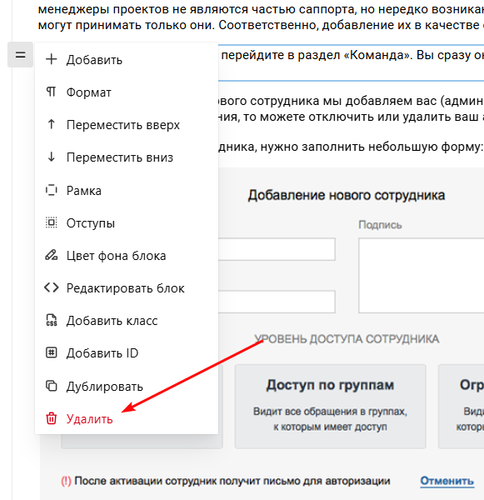The image size is (484, 500).
Task: Click the block handle menu button
Action: pyautogui.click(x=20, y=55)
